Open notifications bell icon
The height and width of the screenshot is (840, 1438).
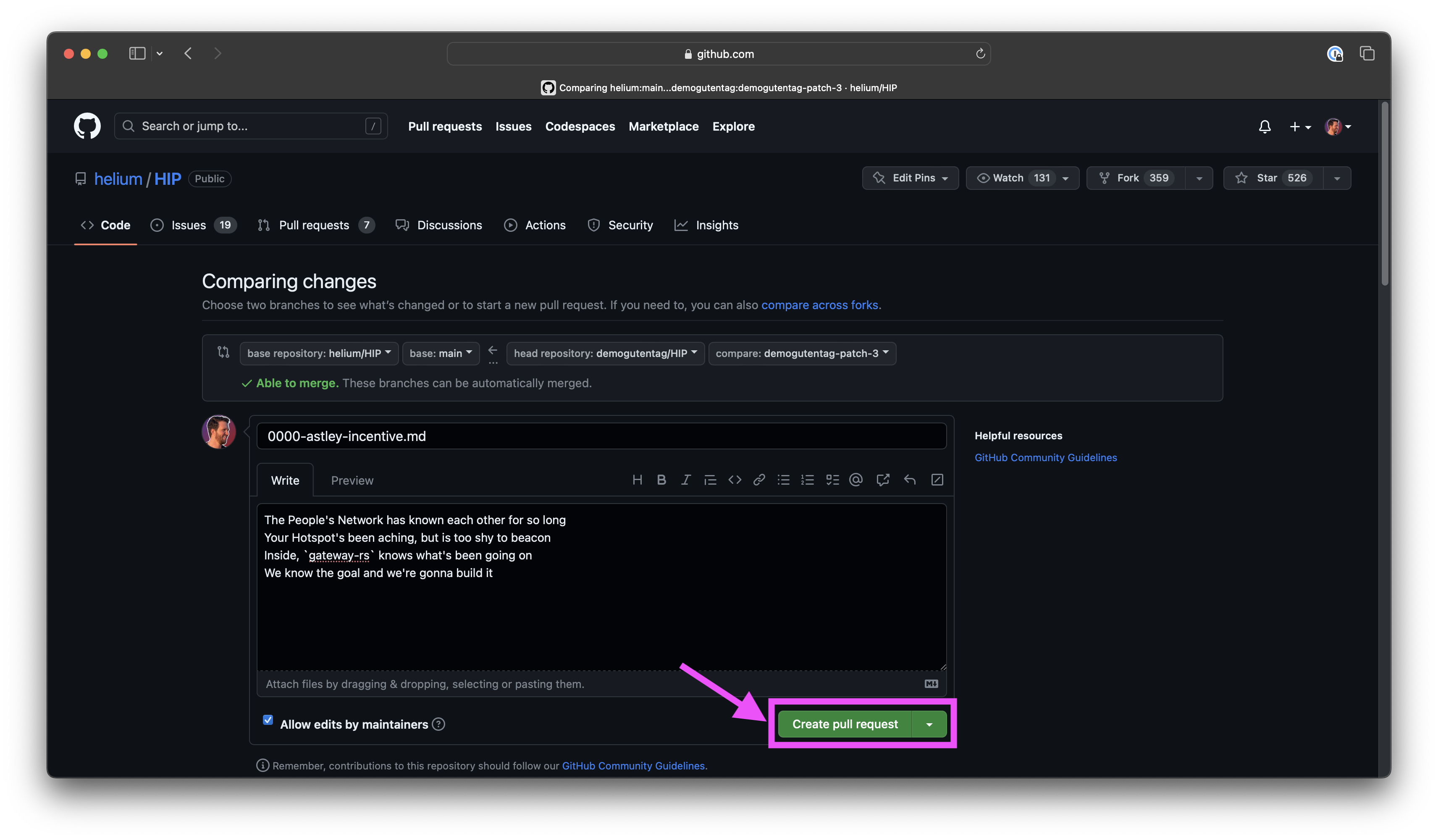1264,127
